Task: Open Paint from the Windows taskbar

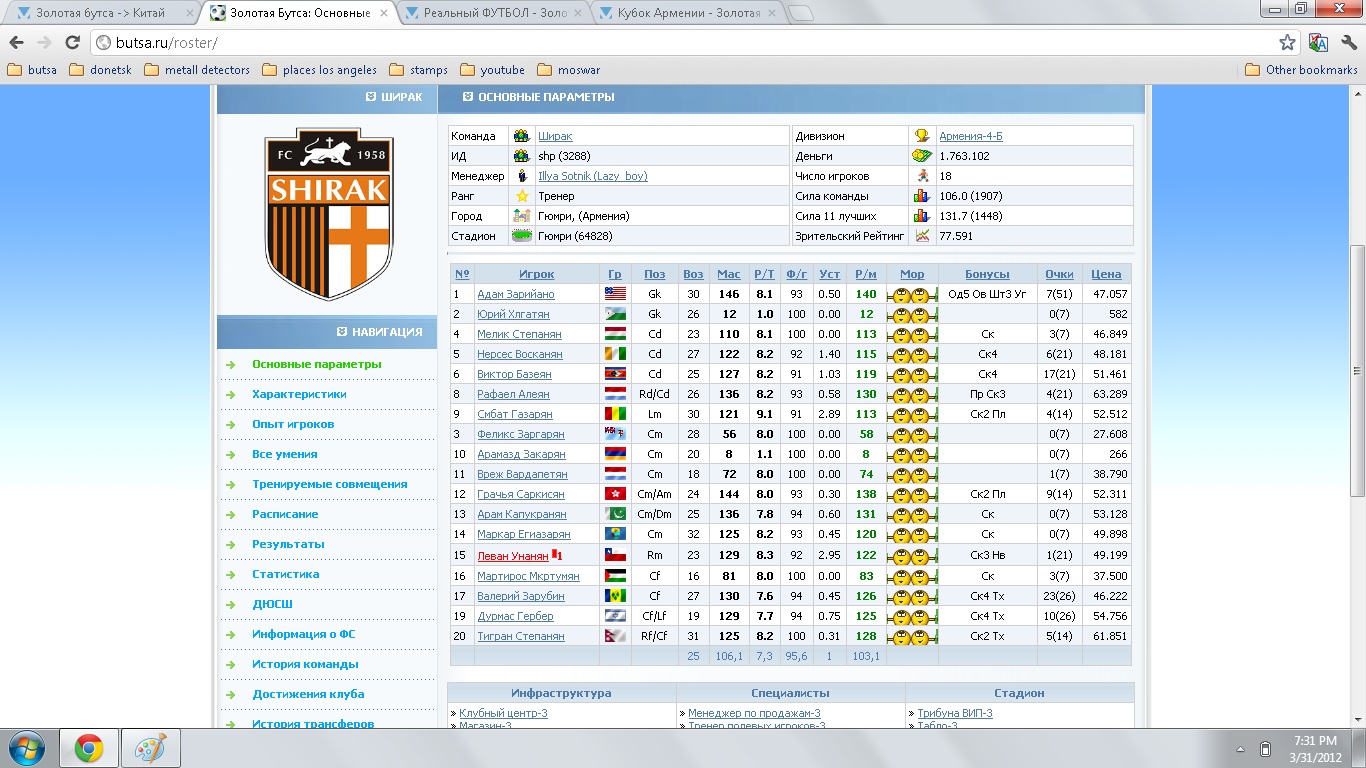Action: (150, 748)
